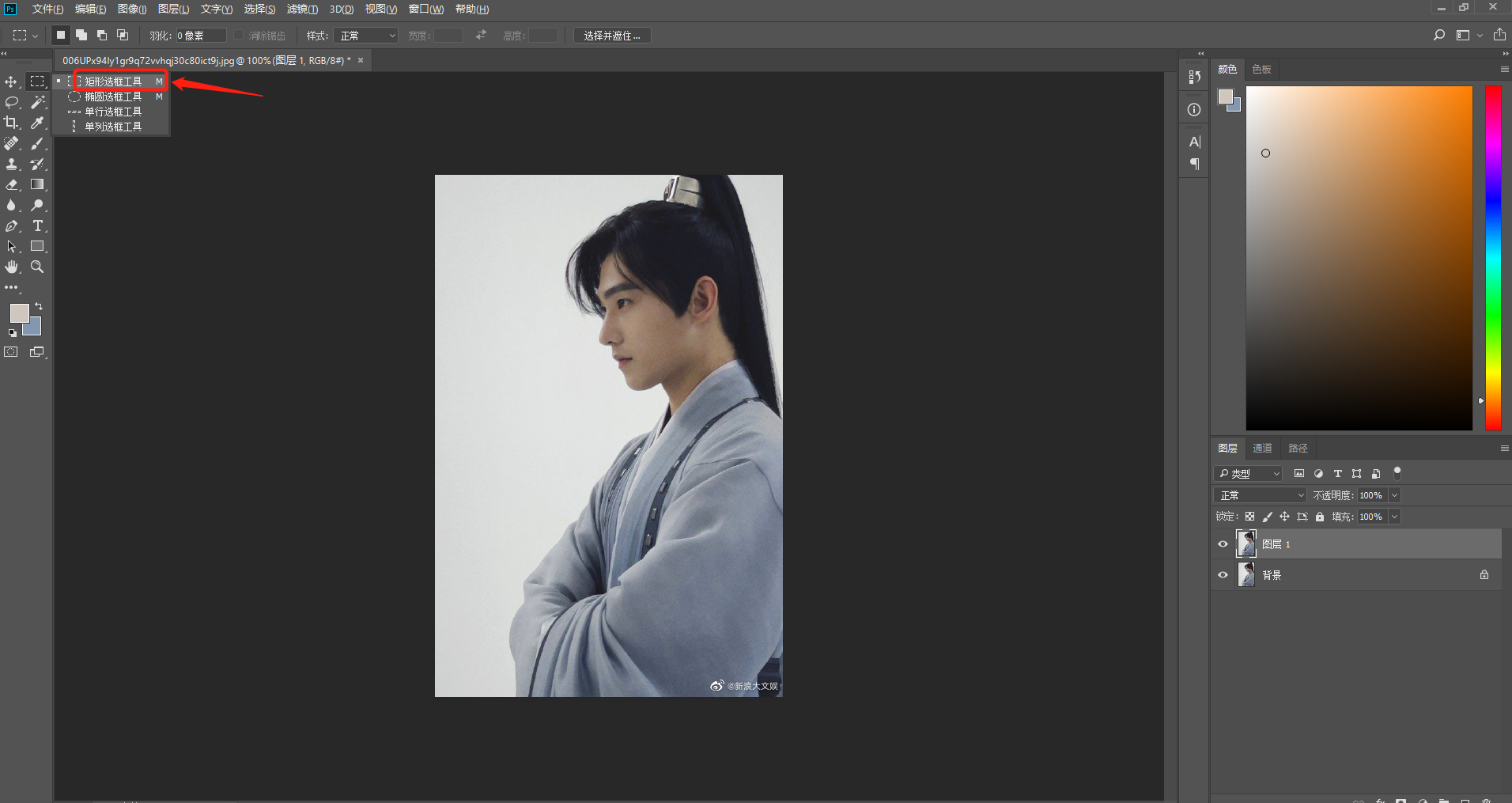Select the Healing Brush tool
1512x803 pixels.
coord(11,143)
